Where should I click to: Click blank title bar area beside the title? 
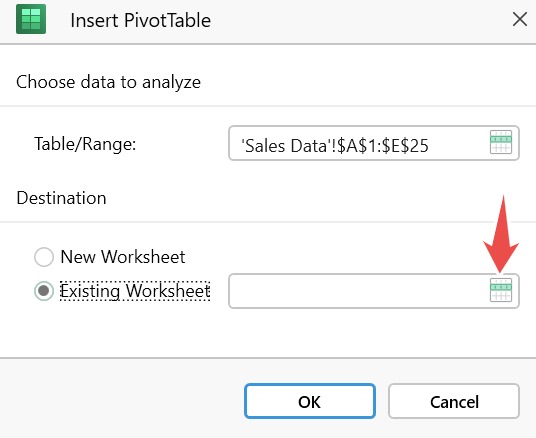(359, 21)
